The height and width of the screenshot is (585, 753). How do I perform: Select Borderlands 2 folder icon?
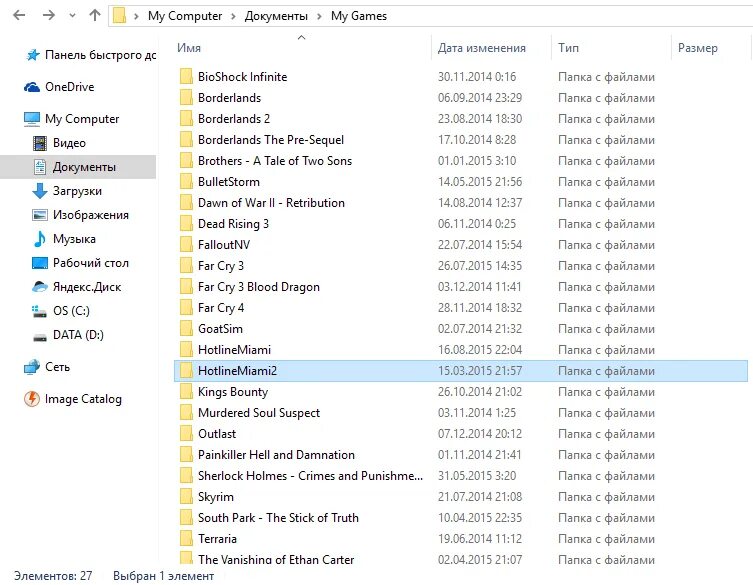pos(186,119)
